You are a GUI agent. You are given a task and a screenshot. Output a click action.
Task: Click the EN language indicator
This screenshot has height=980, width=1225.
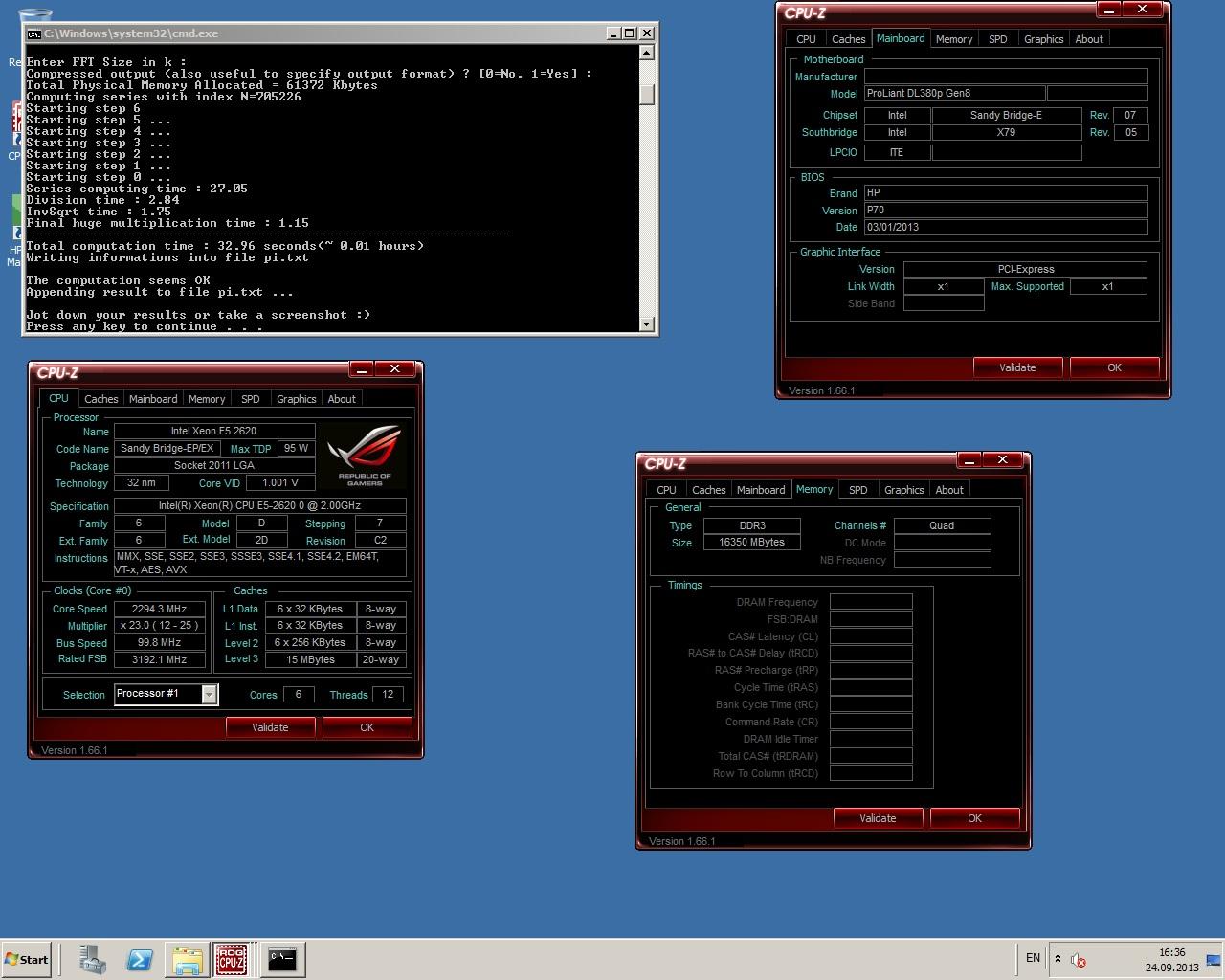tap(1033, 958)
